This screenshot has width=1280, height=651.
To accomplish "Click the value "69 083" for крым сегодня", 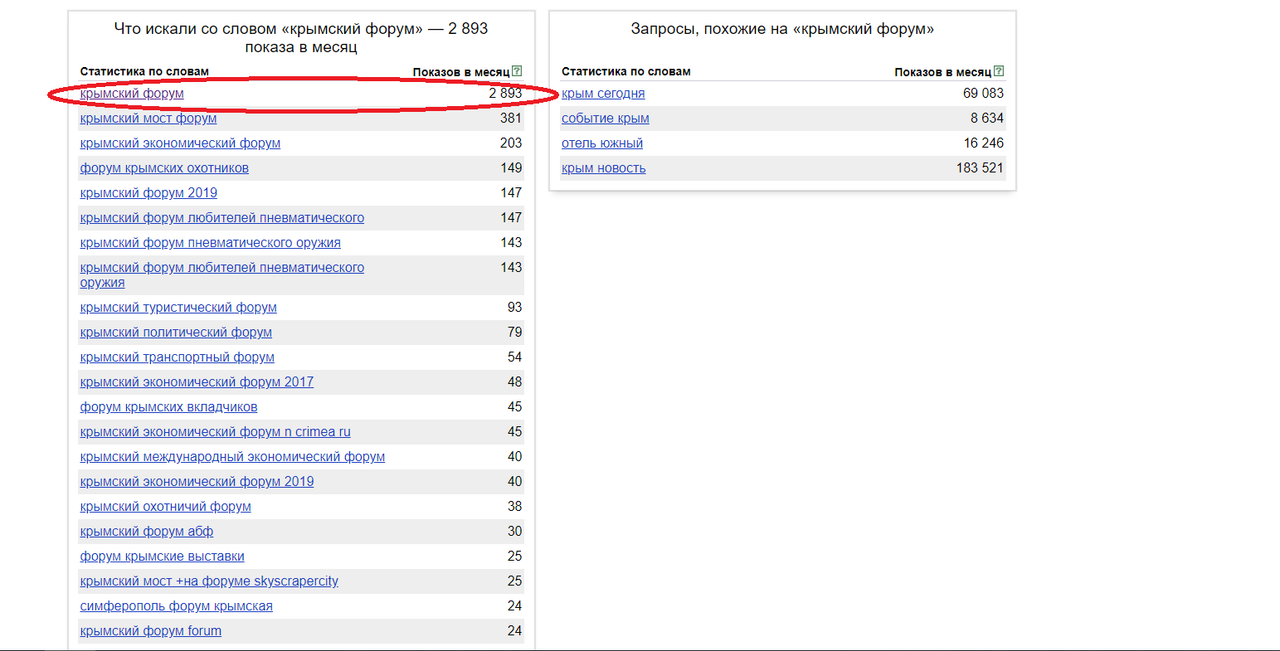I will [x=983, y=93].
